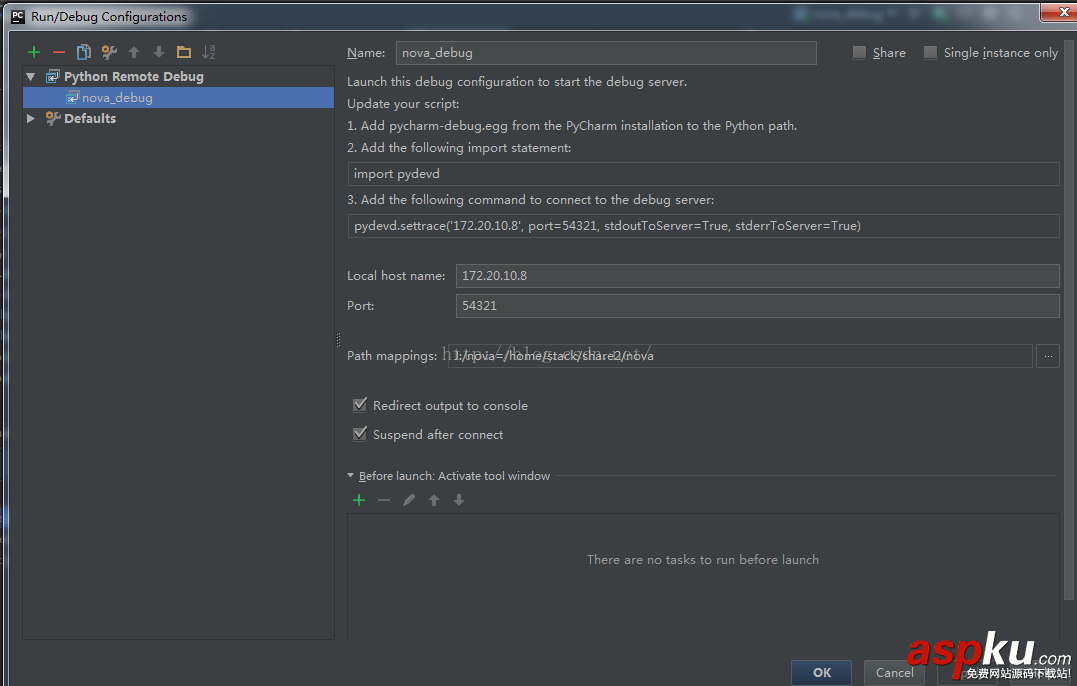Add a new run configuration
The image size is (1077, 686).
(33, 51)
